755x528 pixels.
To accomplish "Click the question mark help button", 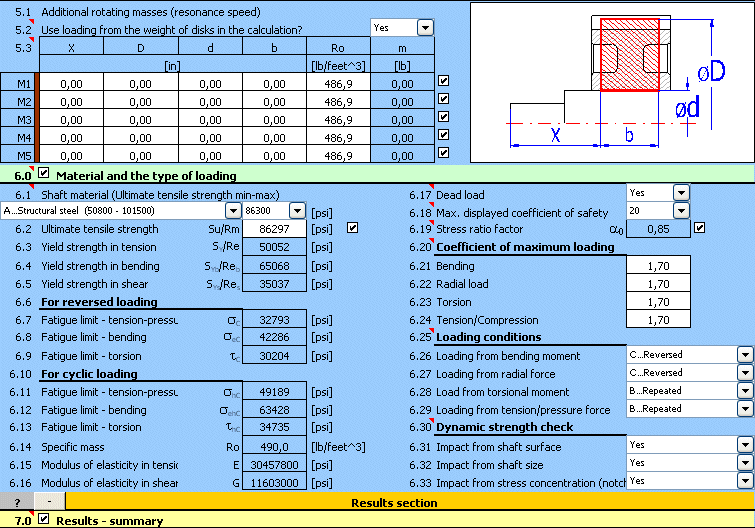I will [17, 502].
